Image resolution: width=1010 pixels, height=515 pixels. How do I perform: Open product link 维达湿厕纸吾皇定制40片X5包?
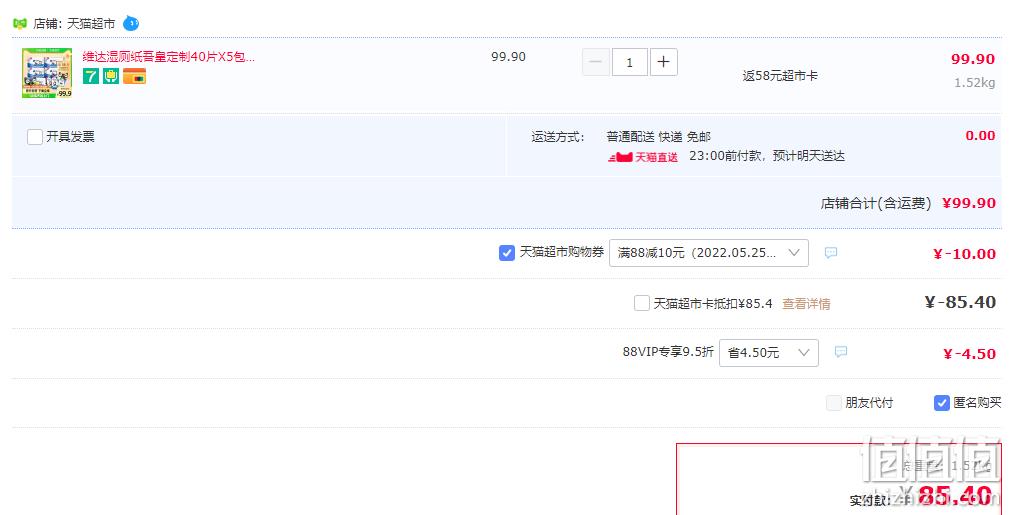(169, 57)
